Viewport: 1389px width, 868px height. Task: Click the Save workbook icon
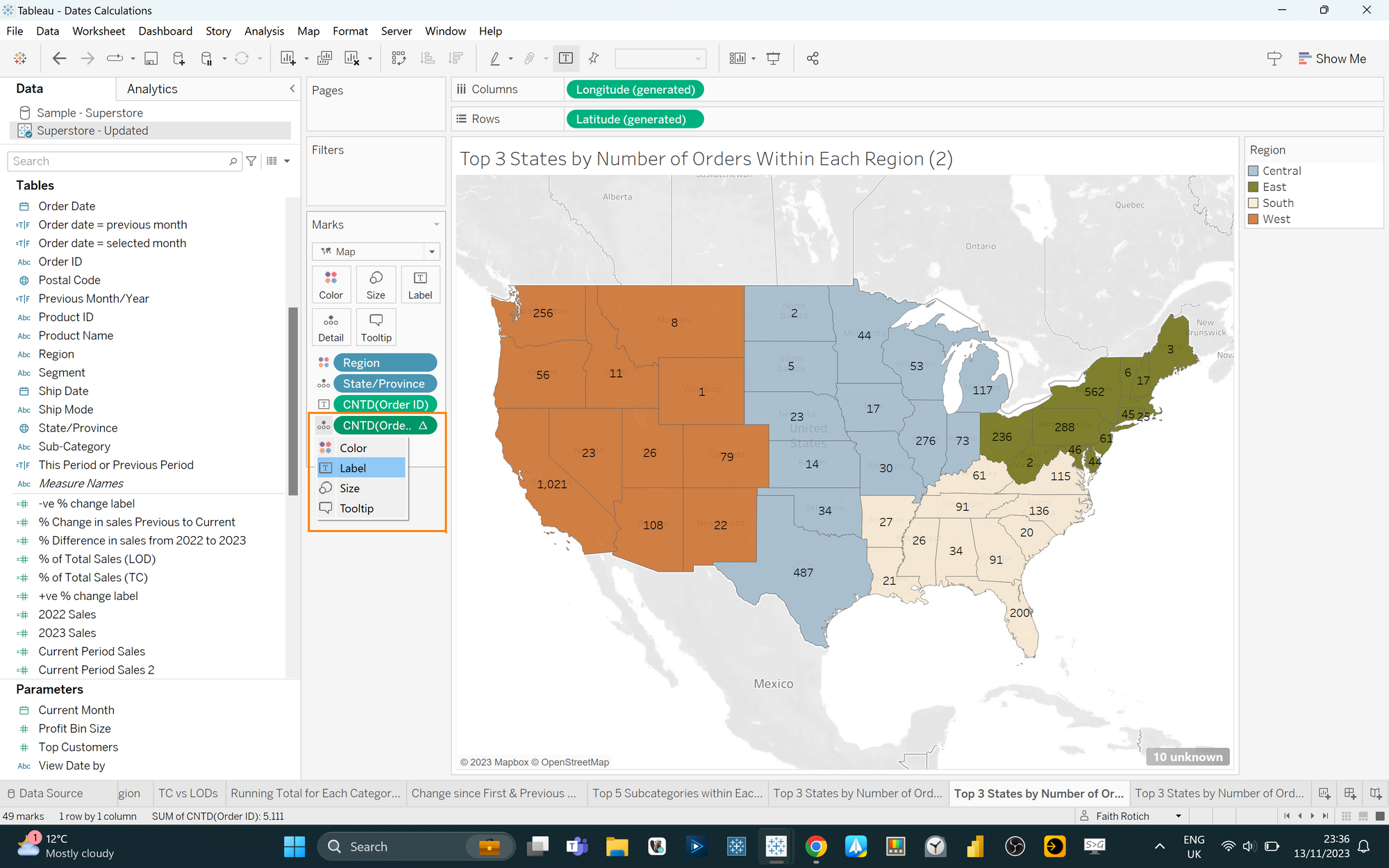pyautogui.click(x=151, y=58)
